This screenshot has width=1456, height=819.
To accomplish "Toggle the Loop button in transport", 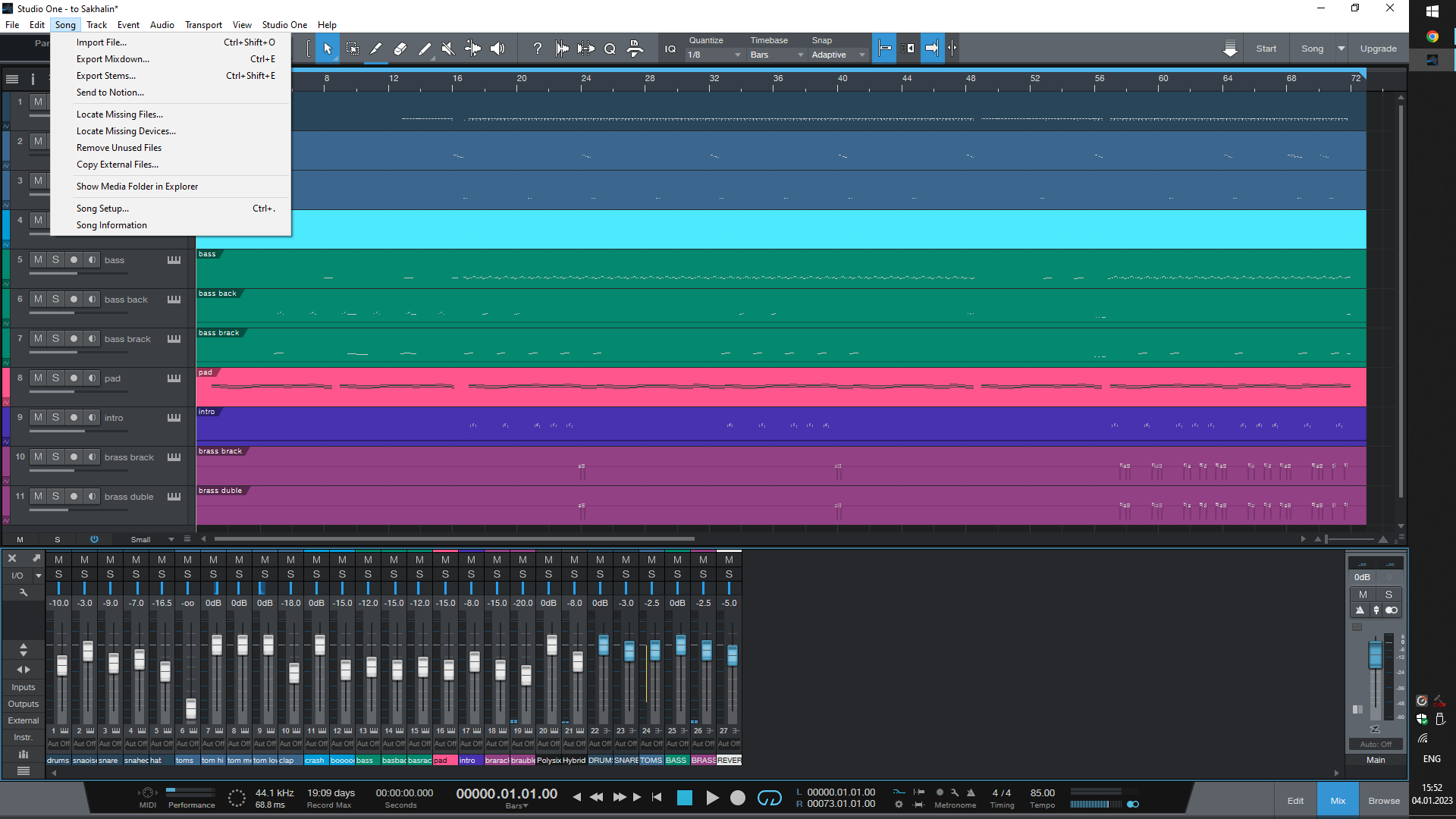I will pyautogui.click(x=769, y=797).
